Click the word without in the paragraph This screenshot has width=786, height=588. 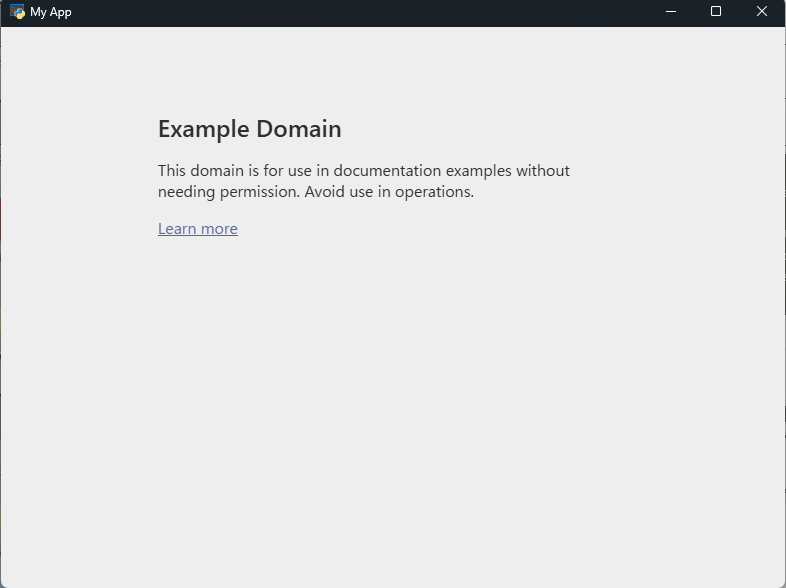(543, 171)
